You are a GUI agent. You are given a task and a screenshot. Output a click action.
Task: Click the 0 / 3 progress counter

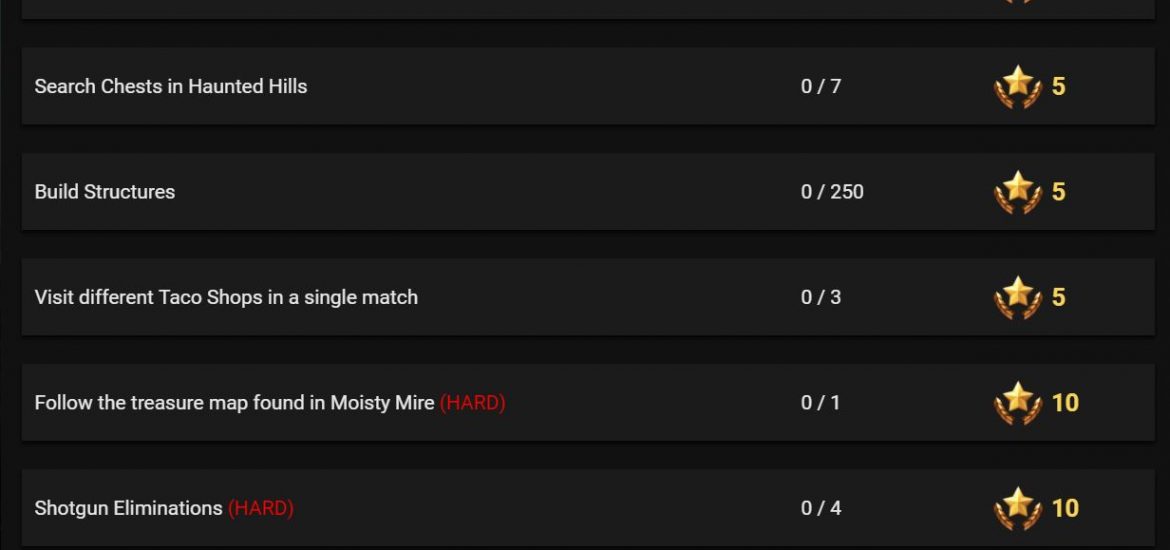pos(821,297)
